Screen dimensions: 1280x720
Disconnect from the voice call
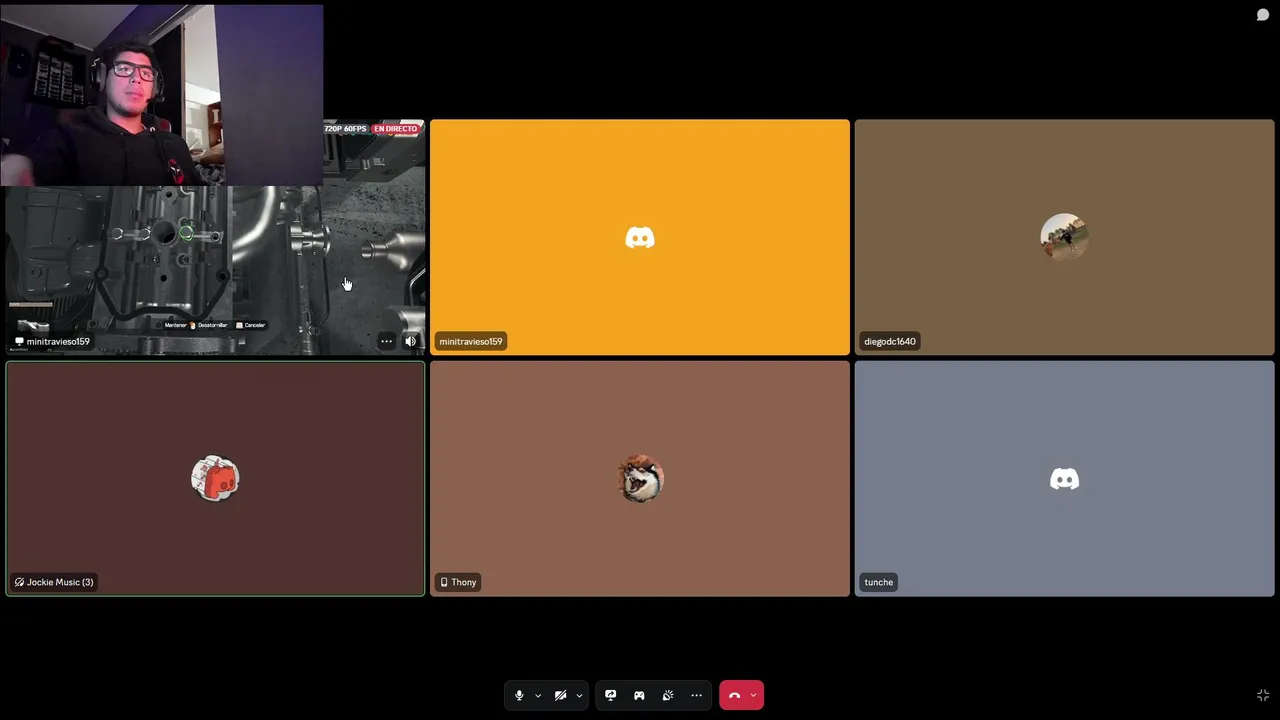coord(734,695)
